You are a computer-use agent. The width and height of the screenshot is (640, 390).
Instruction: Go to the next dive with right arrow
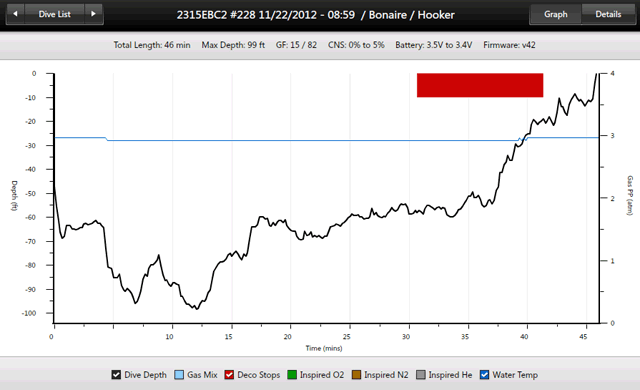[x=93, y=14]
